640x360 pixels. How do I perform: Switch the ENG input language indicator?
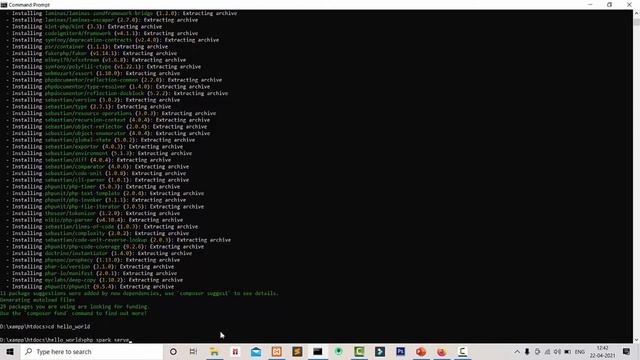click(x=580, y=351)
